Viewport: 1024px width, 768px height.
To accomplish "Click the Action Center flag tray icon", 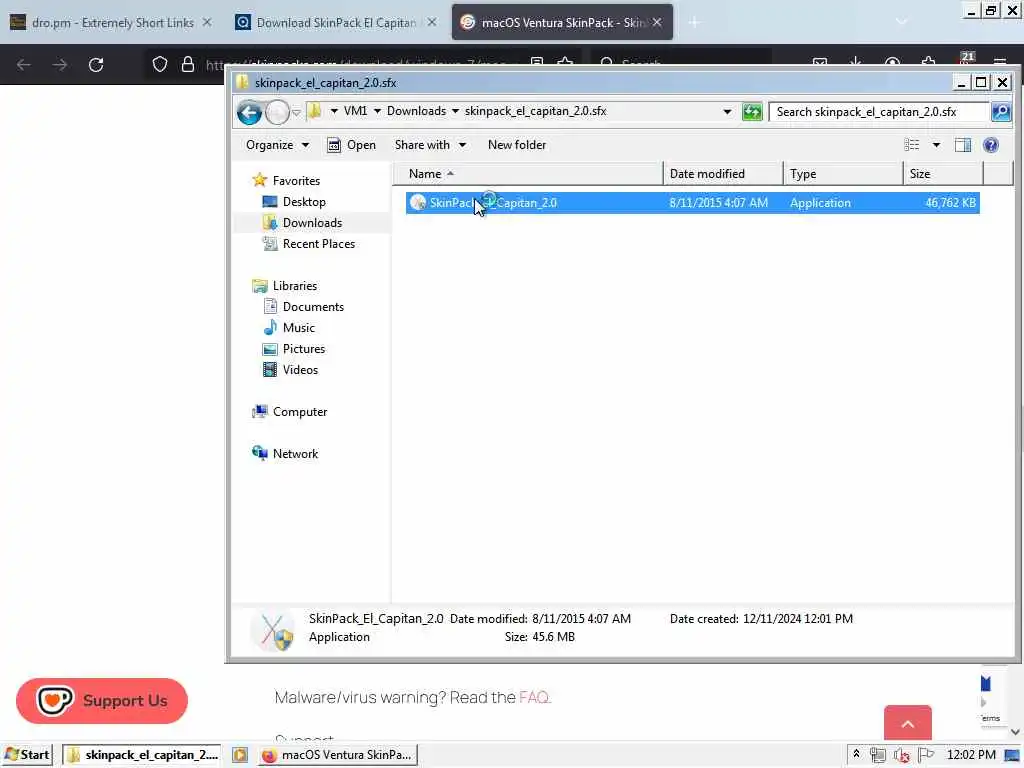I will coord(925,755).
